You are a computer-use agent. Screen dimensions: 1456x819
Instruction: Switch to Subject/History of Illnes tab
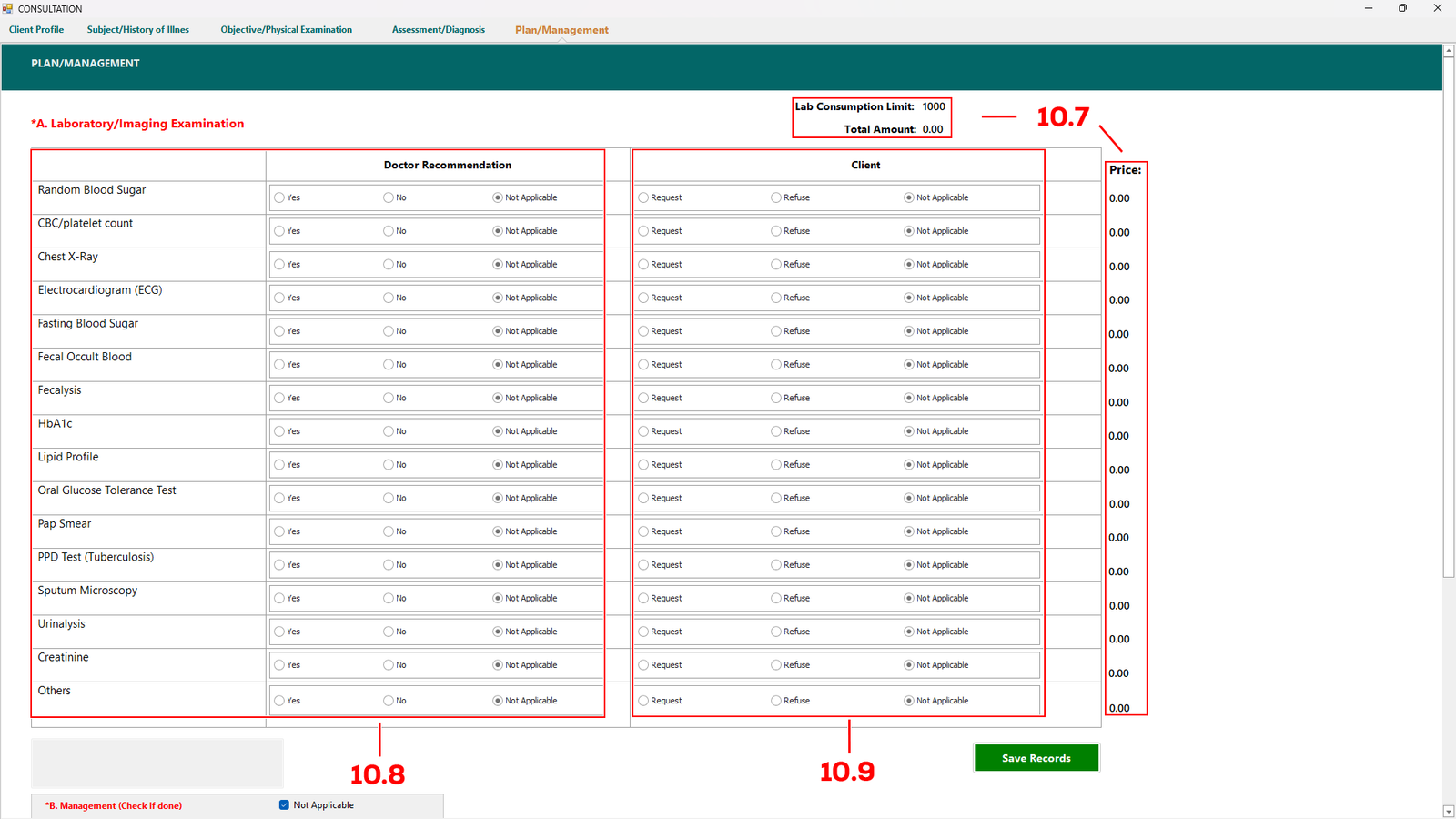pos(138,30)
